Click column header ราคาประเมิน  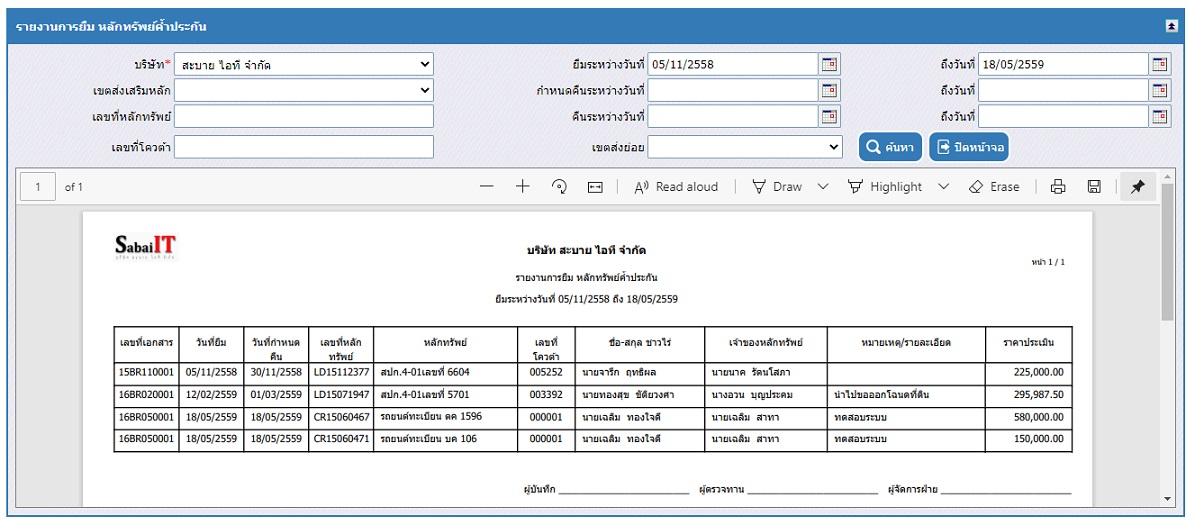click(1029, 343)
